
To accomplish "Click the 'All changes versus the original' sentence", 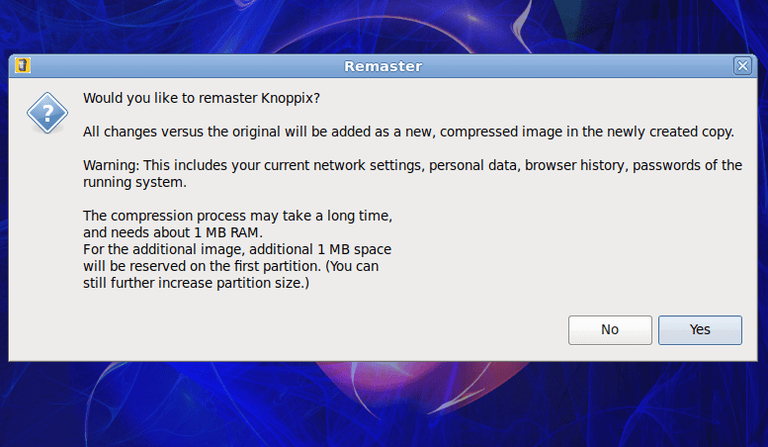I will tap(408, 132).
